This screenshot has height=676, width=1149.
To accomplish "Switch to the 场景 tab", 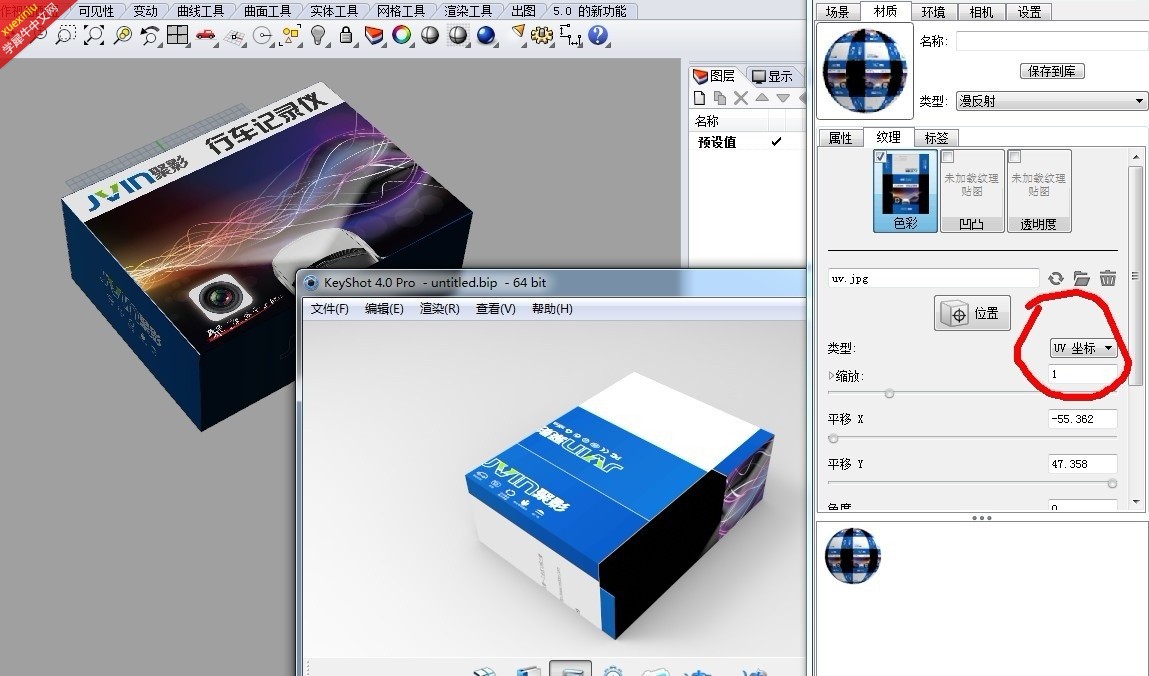I will coord(837,12).
